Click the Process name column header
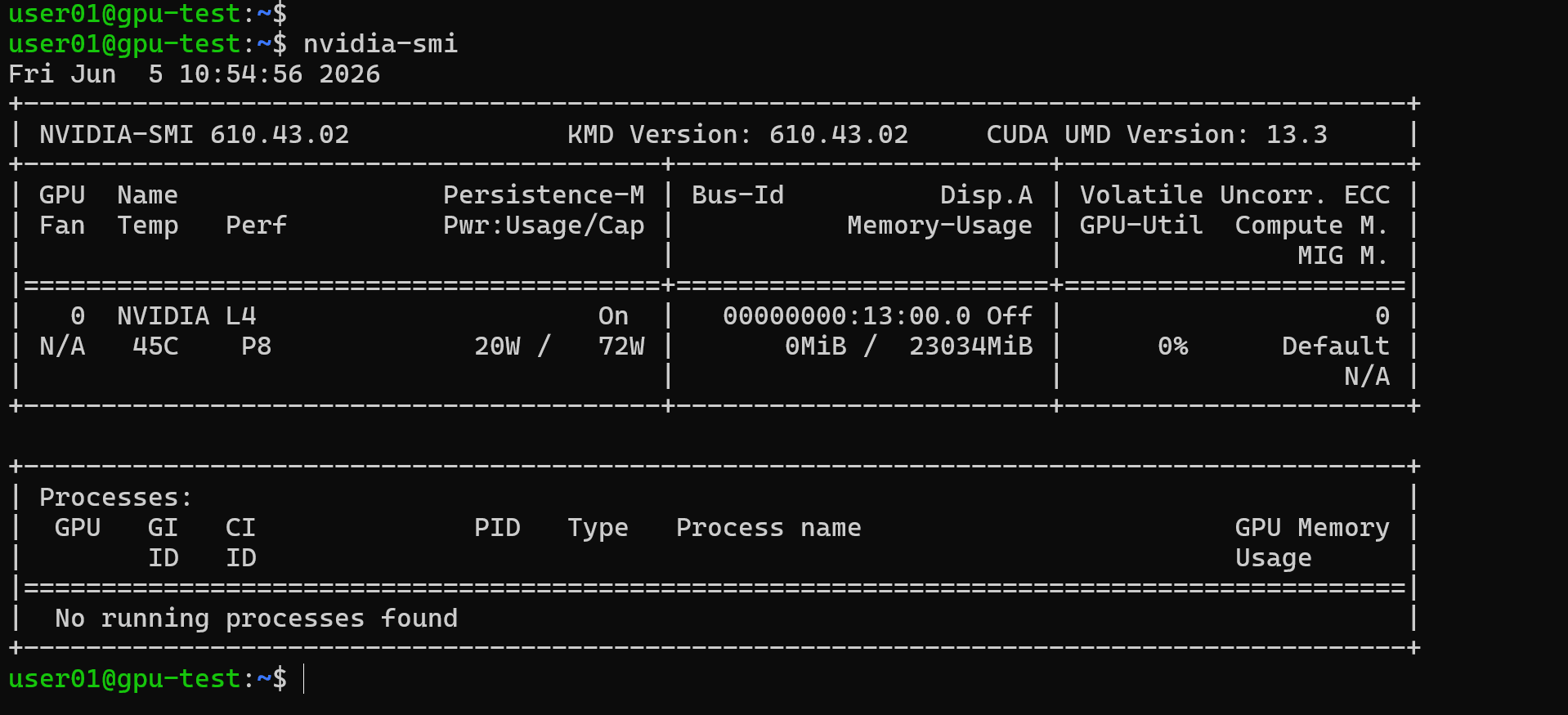Viewport: 1568px width, 715px height. (768, 528)
